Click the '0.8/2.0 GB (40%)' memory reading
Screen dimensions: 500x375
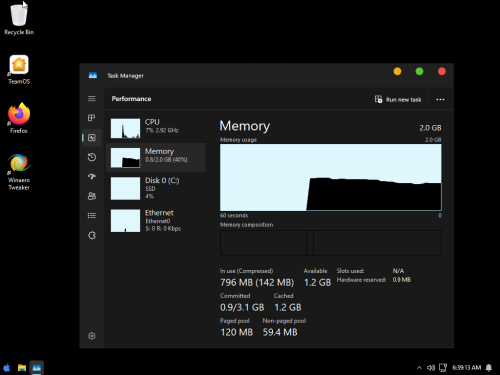(166, 160)
